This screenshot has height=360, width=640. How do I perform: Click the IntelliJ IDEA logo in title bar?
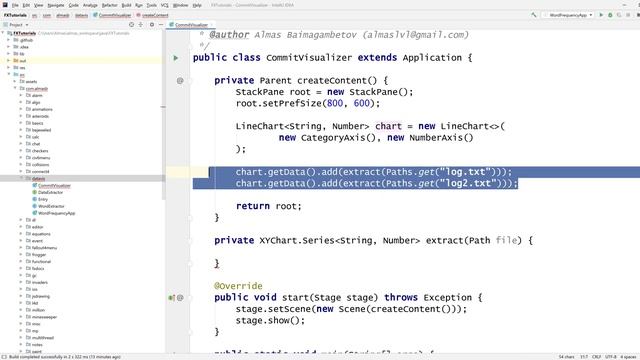(x=5, y=5)
